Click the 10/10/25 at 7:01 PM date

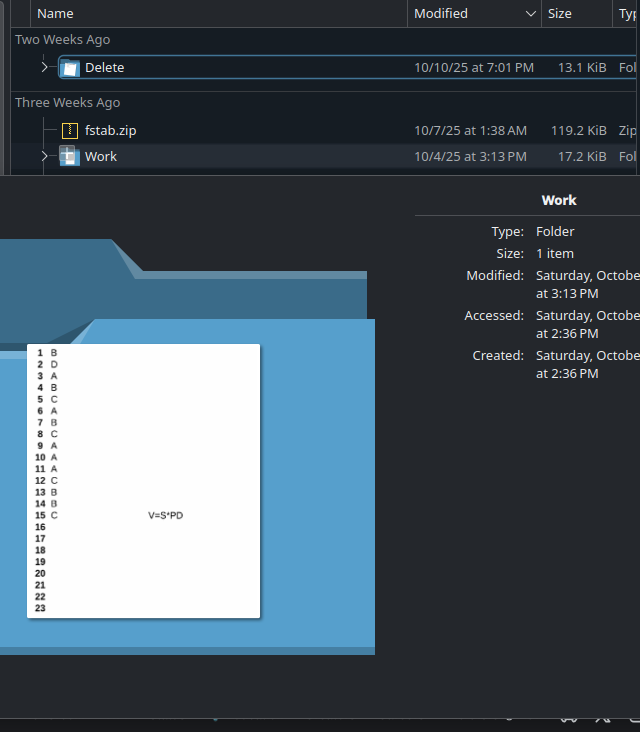click(474, 68)
